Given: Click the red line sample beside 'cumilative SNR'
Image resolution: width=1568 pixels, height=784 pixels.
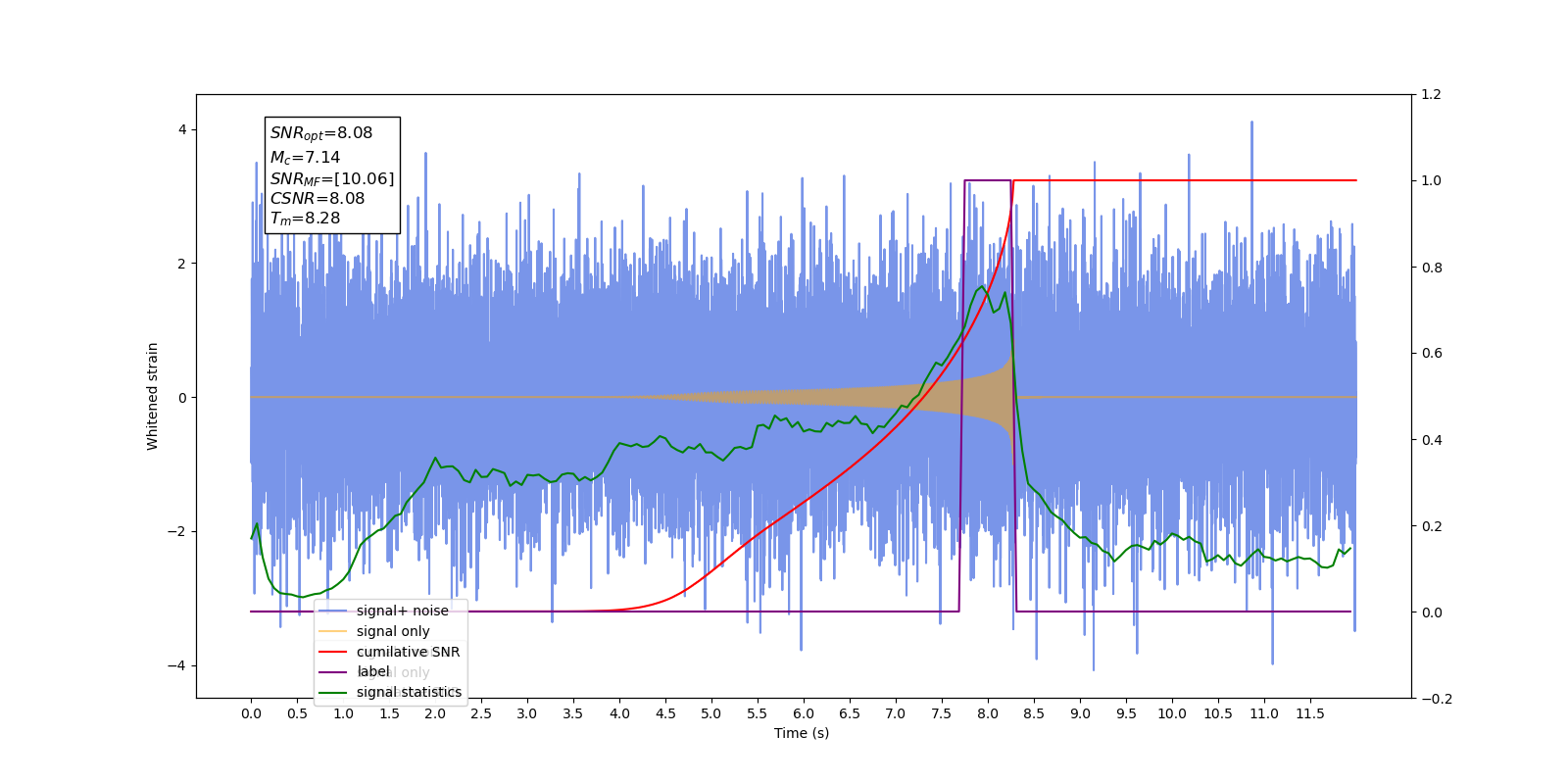Looking at the screenshot, I should (333, 652).
